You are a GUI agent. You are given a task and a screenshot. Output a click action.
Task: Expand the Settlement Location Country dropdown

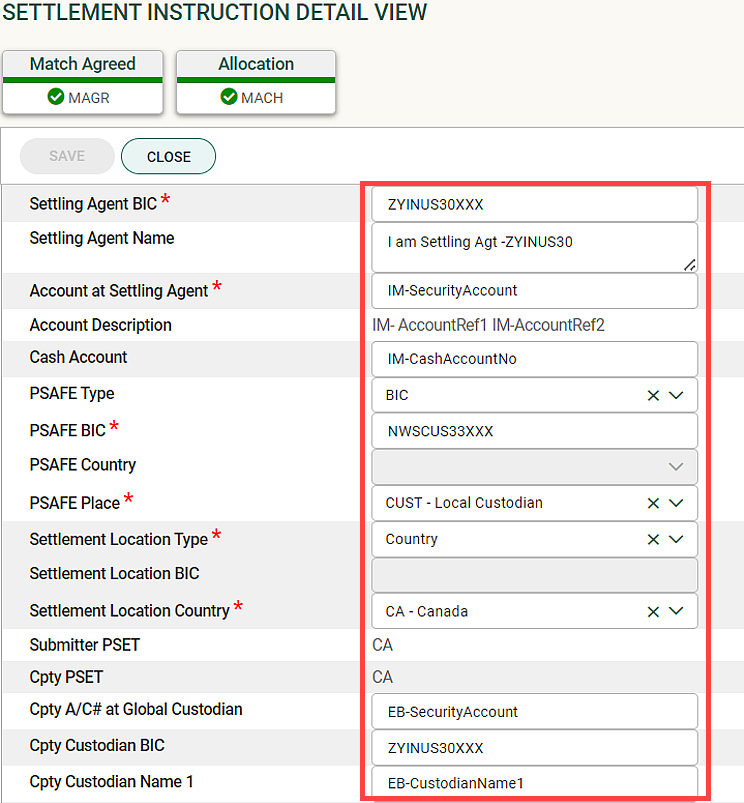pos(676,611)
